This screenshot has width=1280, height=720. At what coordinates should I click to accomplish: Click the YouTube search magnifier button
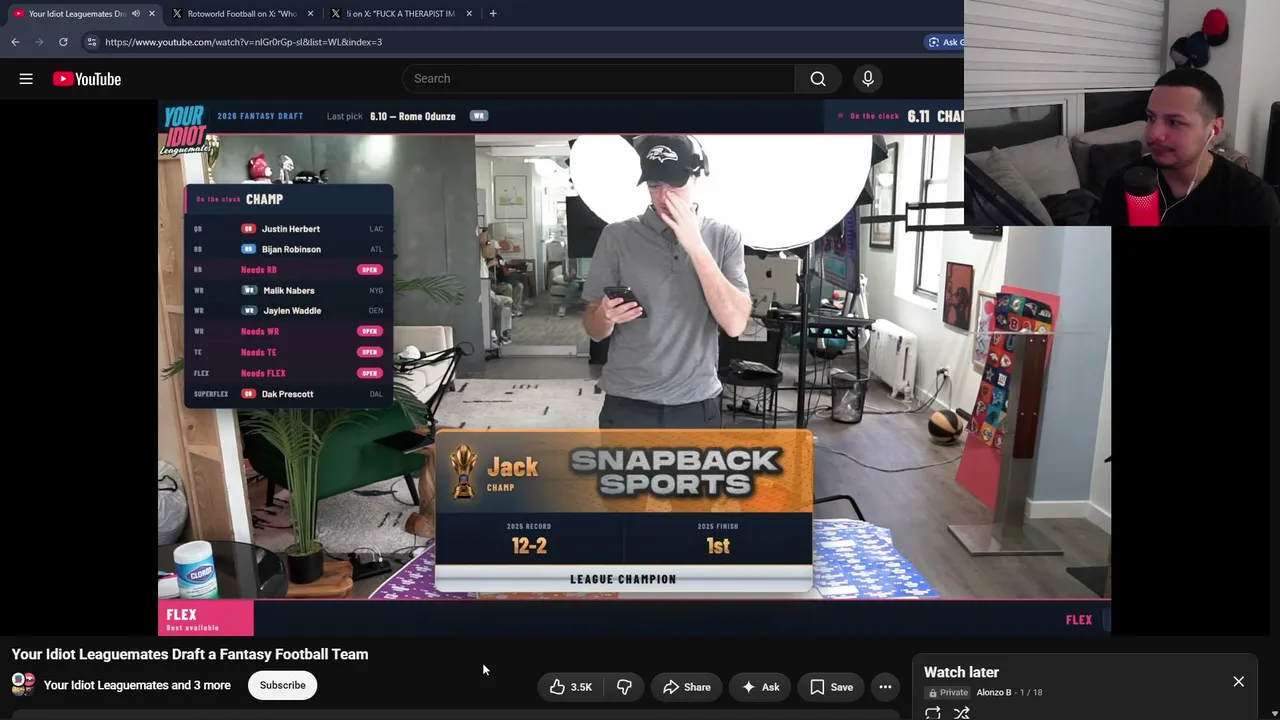[818, 79]
